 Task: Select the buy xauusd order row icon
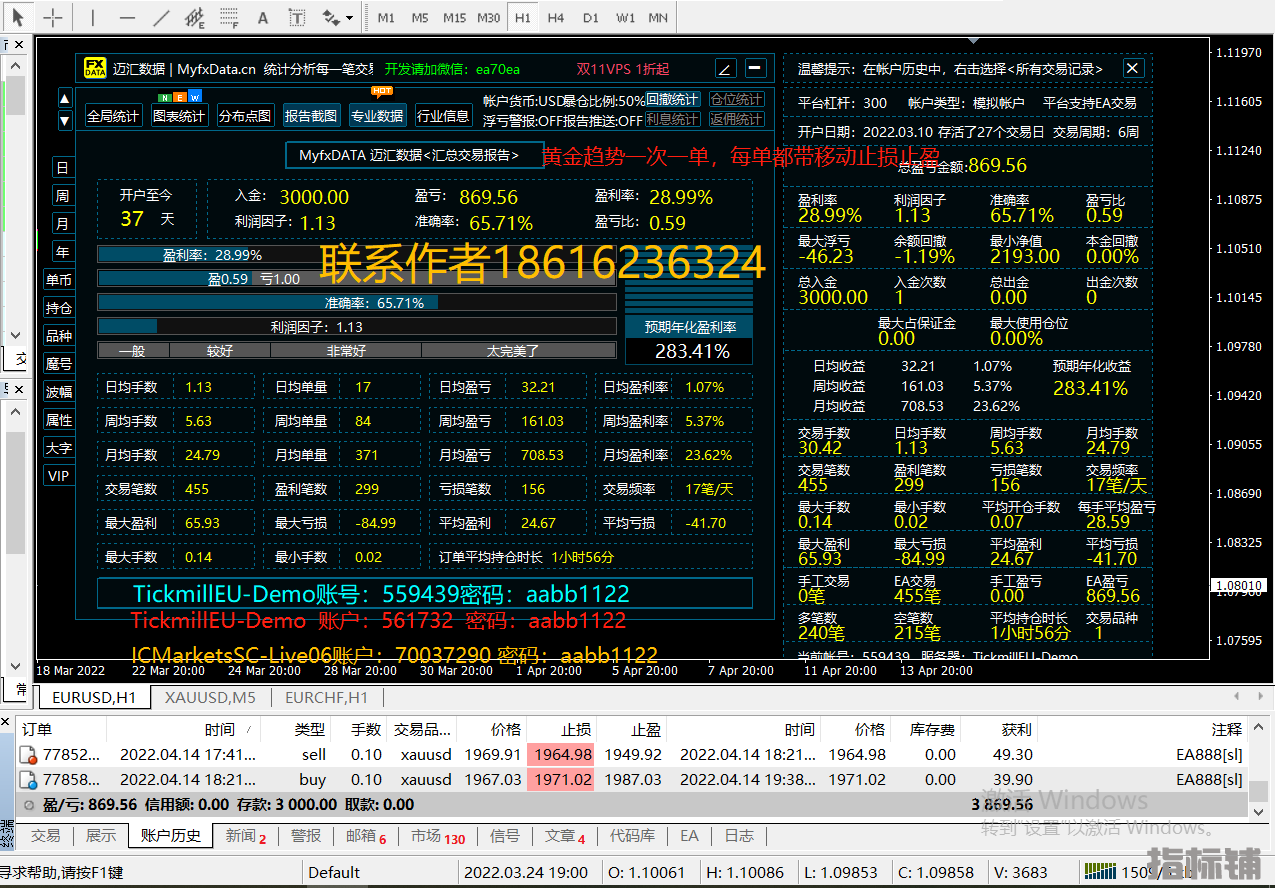coord(28,780)
